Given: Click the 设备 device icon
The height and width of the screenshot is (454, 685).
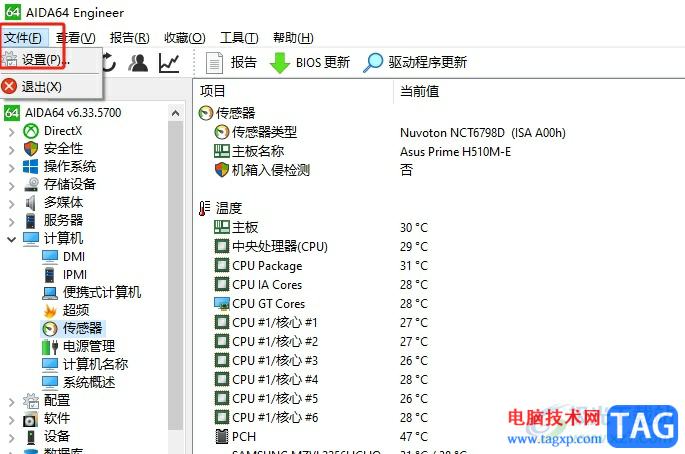Looking at the screenshot, I should click(x=31, y=437).
